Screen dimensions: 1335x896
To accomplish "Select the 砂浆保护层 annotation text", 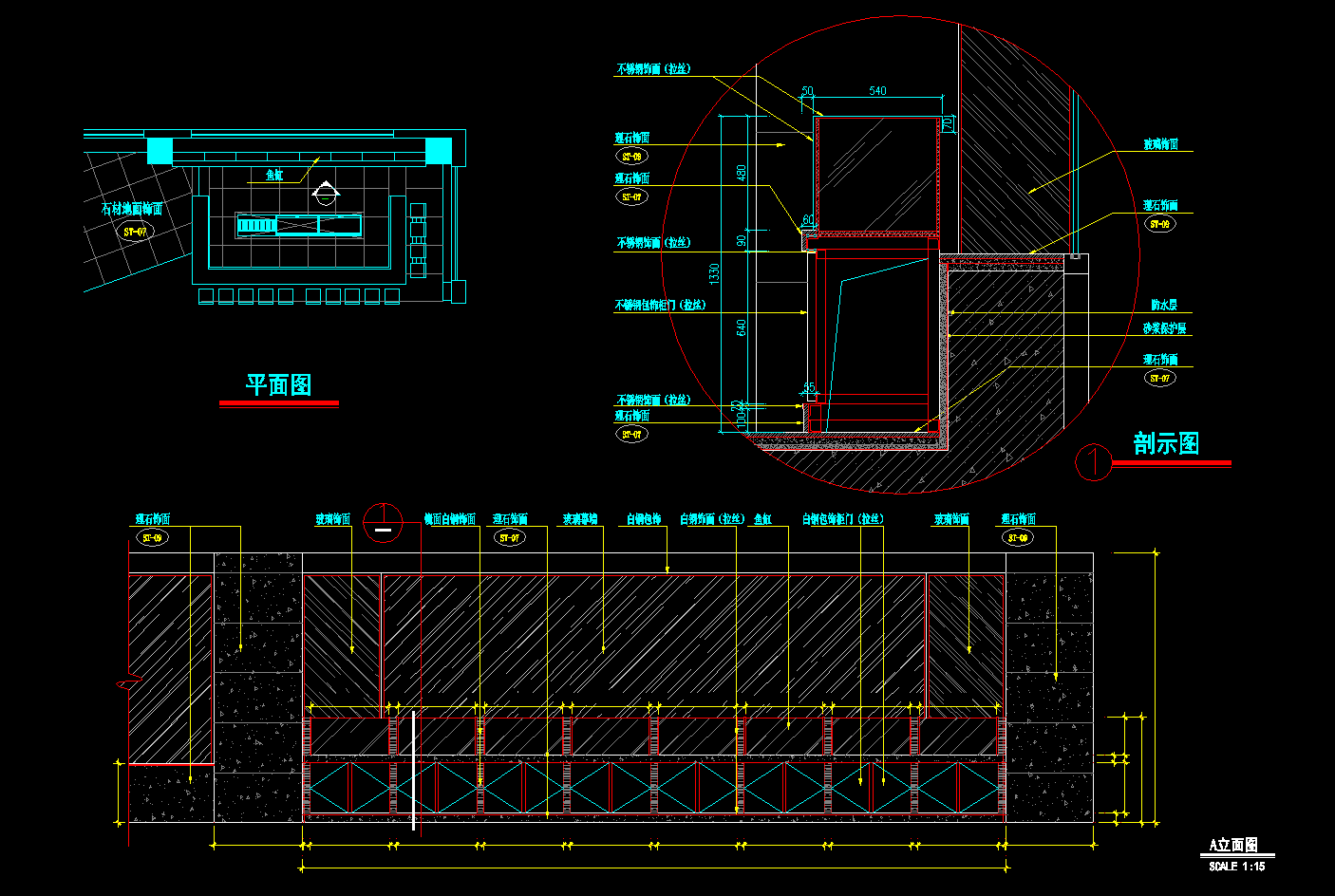I will tap(1164, 328).
